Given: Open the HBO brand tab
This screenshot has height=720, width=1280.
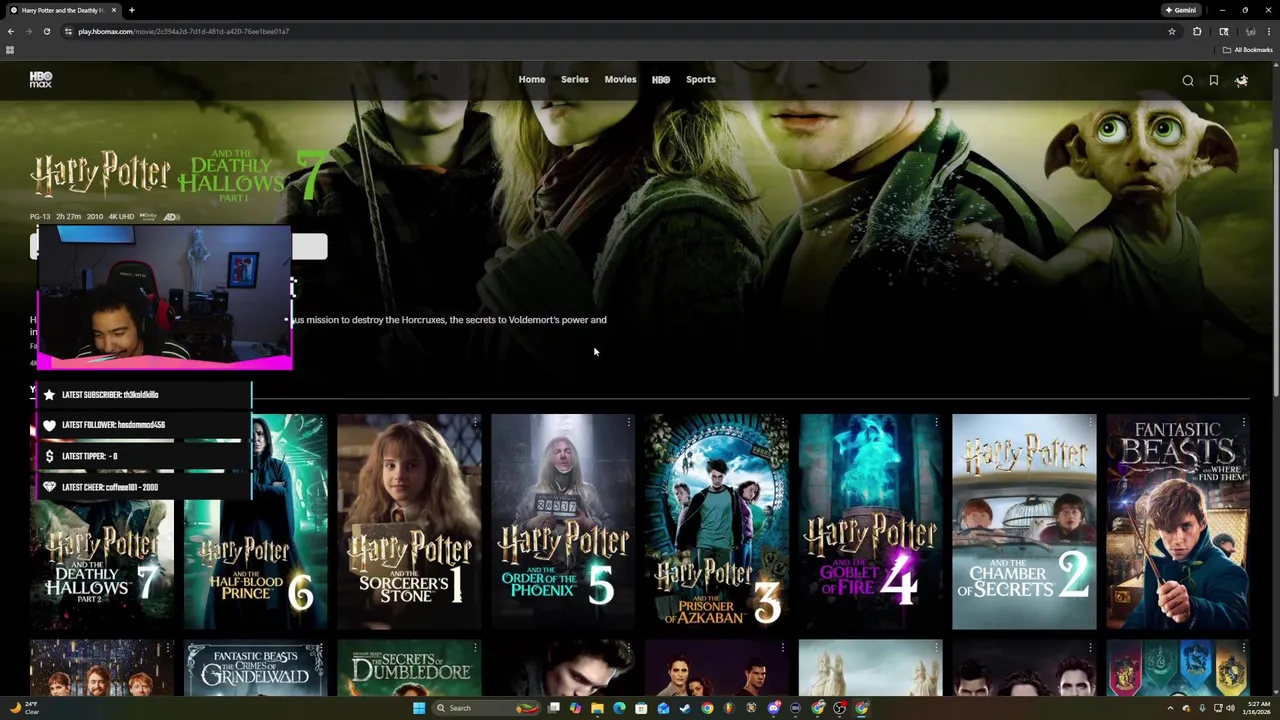Looking at the screenshot, I should pos(661,79).
